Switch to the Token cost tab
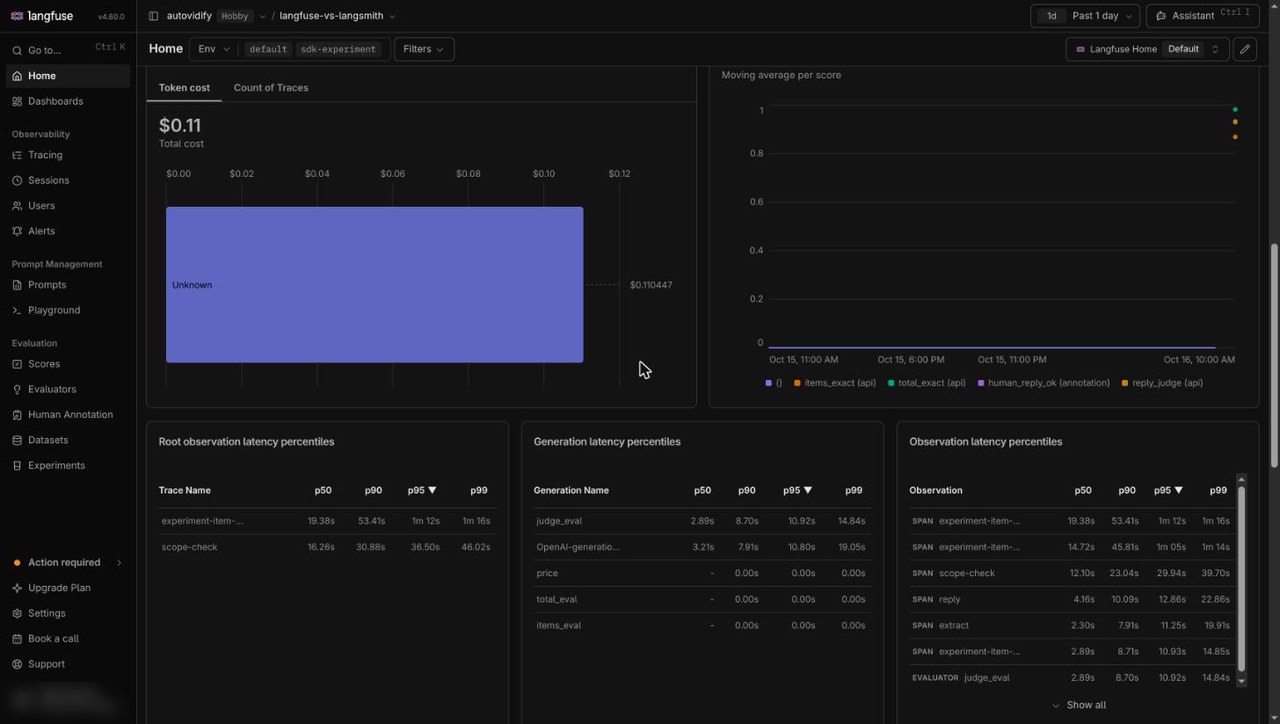The image size is (1280, 724). 184,88
